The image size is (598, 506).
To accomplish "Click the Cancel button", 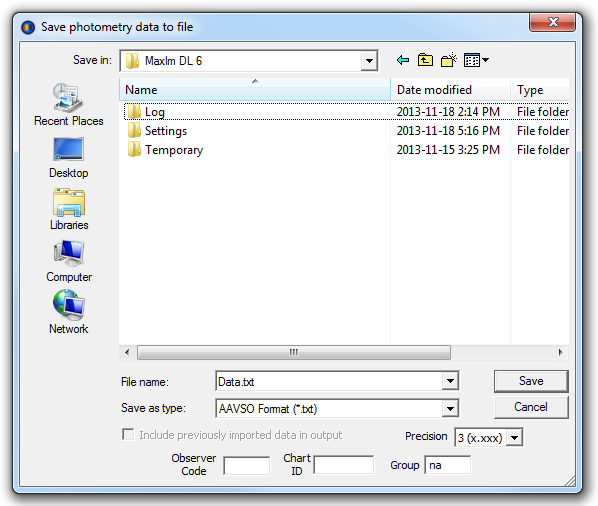I will tap(531, 407).
